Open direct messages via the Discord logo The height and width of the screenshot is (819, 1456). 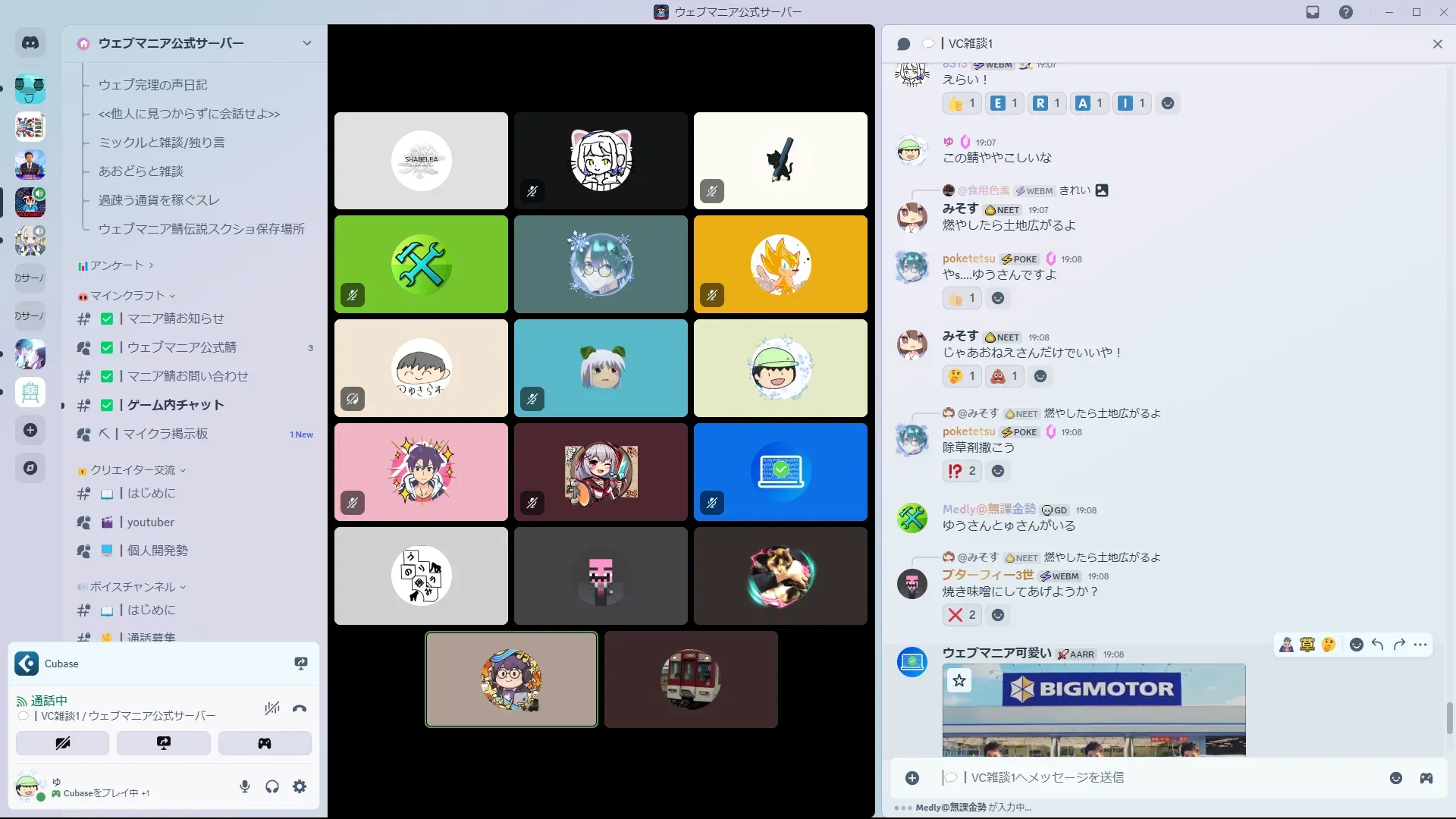pos(30,43)
